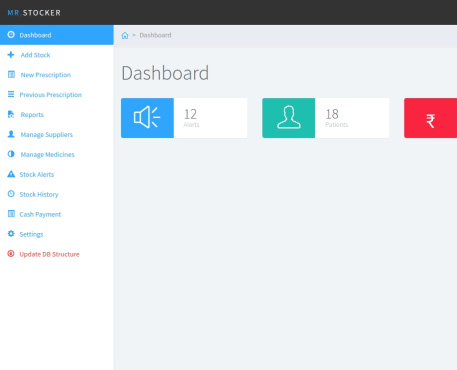
Task: View Stock Alerts page
Action: pos(57,174)
